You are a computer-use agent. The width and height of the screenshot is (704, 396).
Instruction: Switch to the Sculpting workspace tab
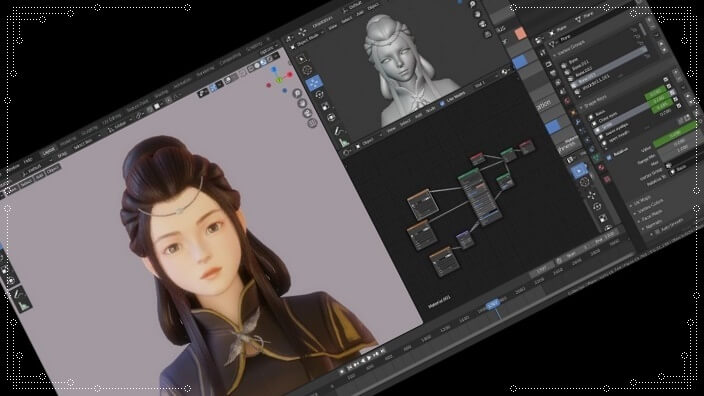pyautogui.click(x=89, y=130)
